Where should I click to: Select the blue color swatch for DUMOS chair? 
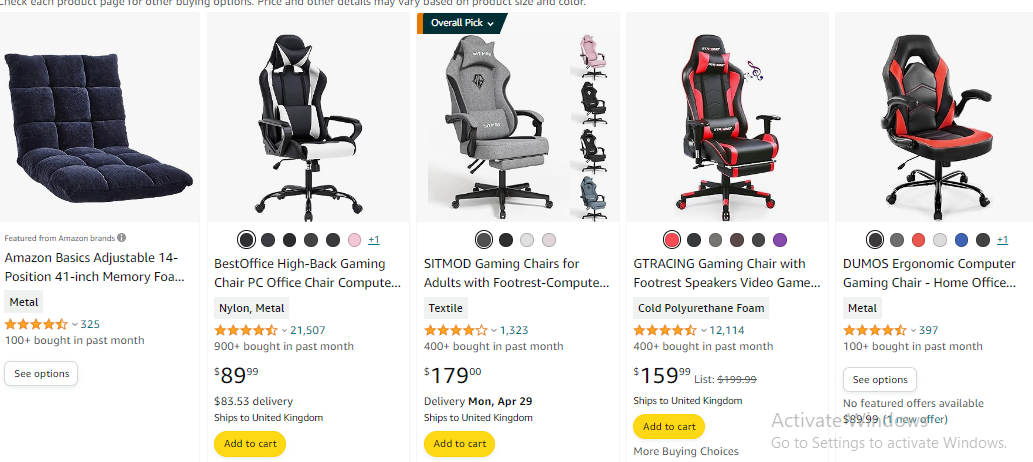[962, 240]
